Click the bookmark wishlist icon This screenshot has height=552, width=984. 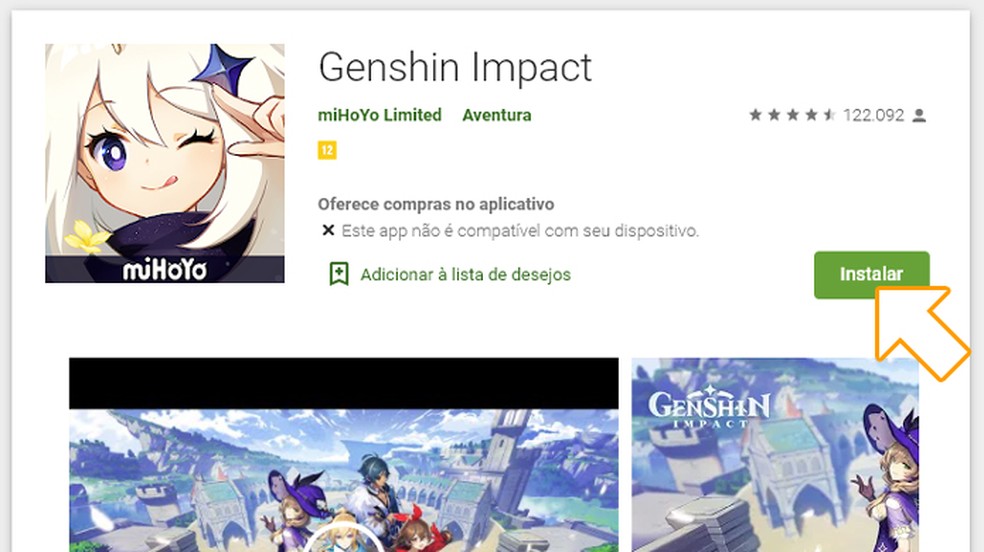click(x=339, y=274)
